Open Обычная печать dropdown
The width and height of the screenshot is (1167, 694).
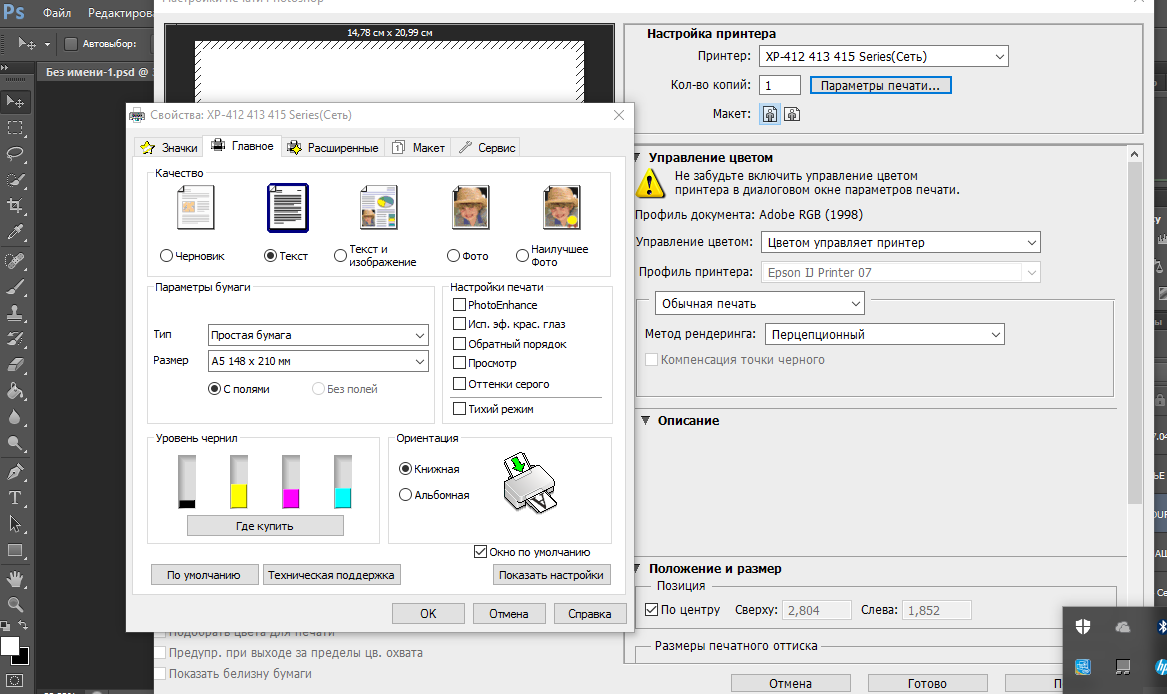coord(760,304)
